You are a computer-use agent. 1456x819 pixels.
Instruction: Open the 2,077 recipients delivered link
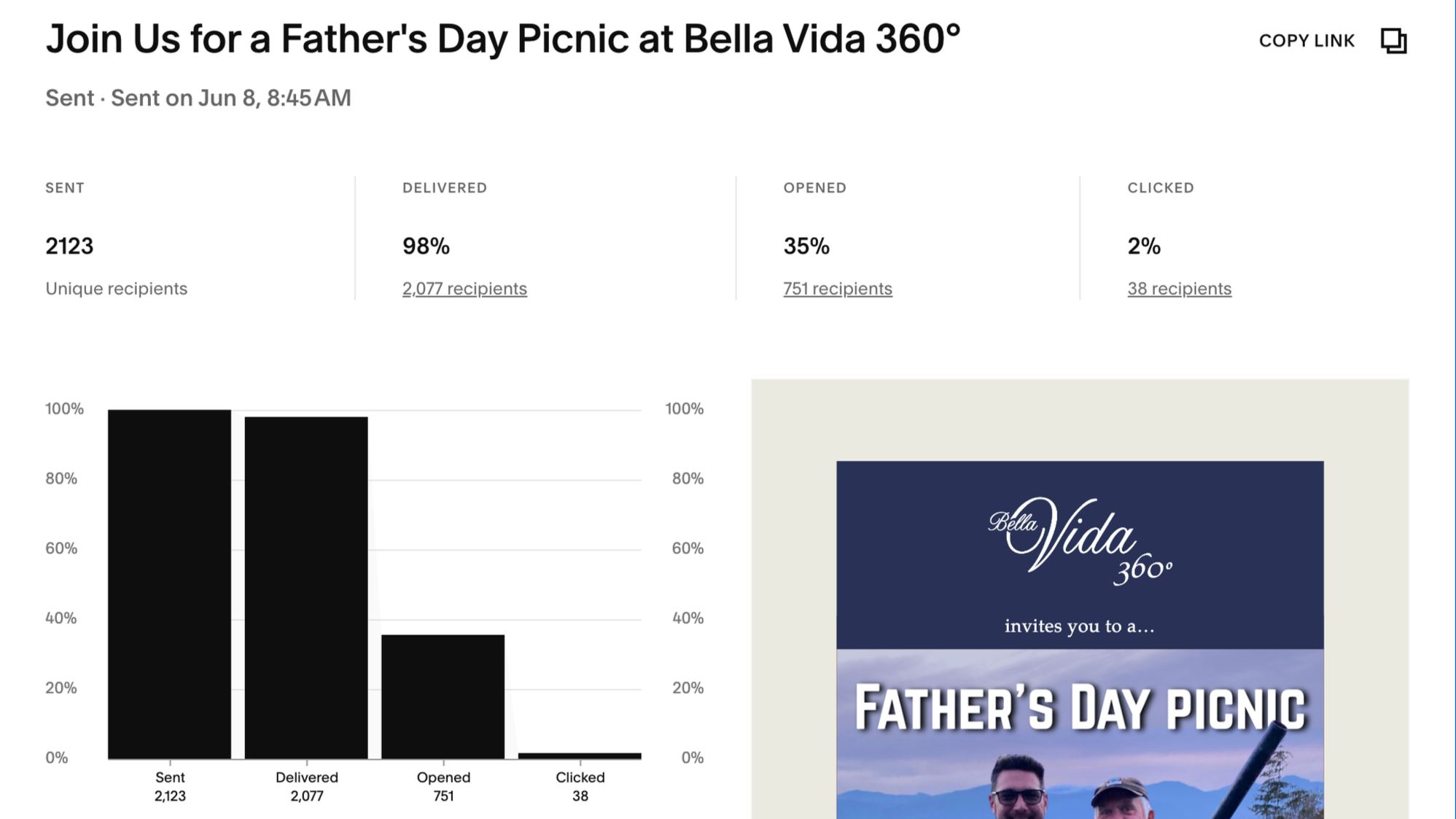coord(464,289)
